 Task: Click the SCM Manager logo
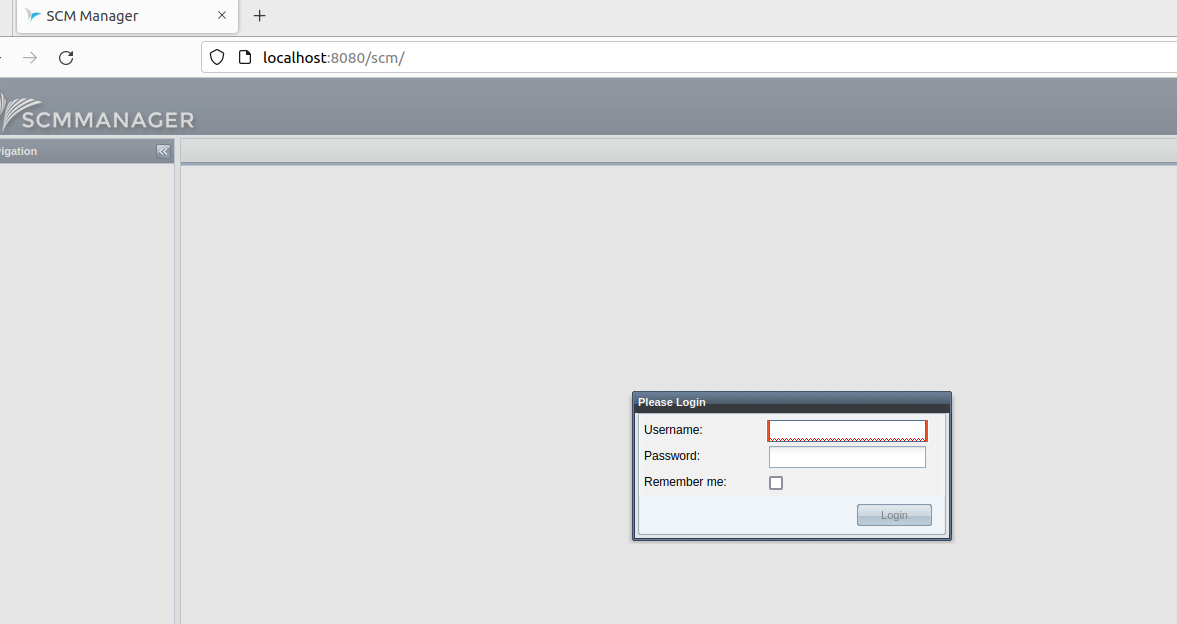pyautogui.click(x=97, y=113)
